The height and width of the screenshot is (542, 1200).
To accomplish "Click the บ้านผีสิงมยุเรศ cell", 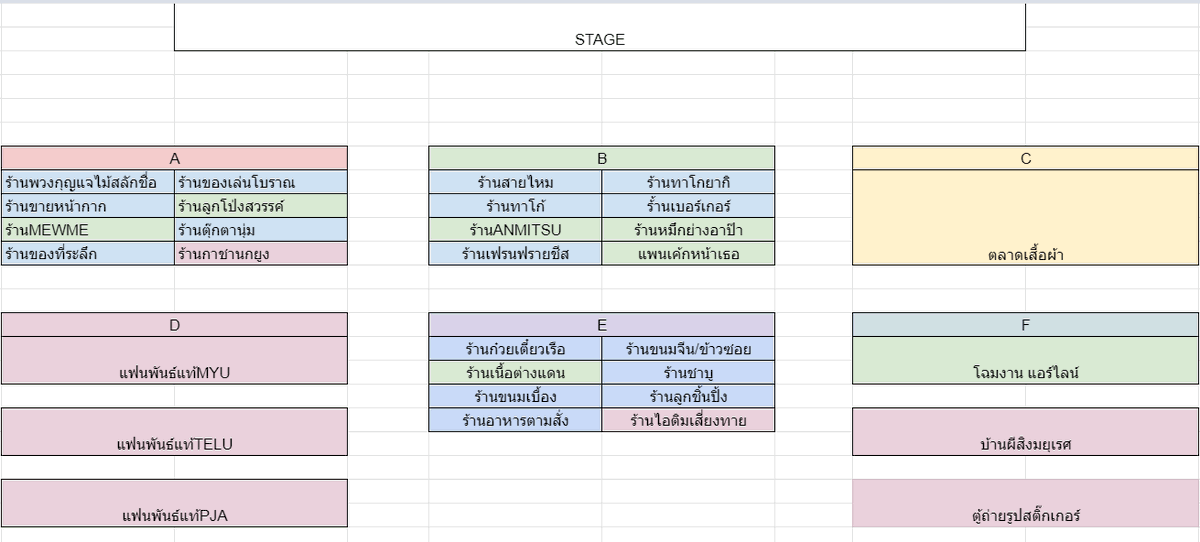I will pos(1026,432).
